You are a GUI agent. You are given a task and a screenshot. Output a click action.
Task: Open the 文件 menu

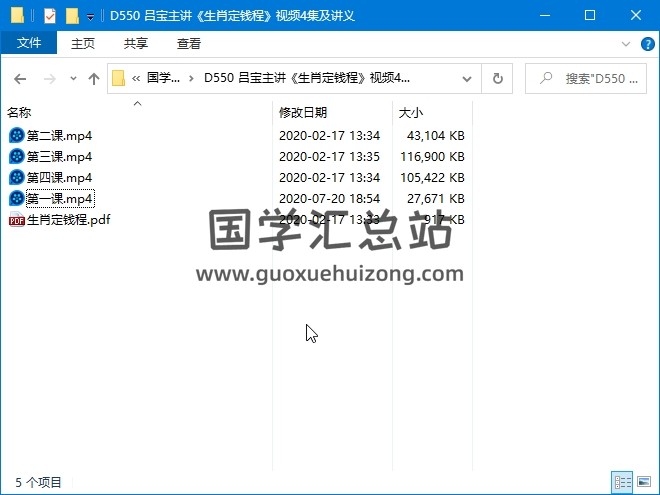29,44
